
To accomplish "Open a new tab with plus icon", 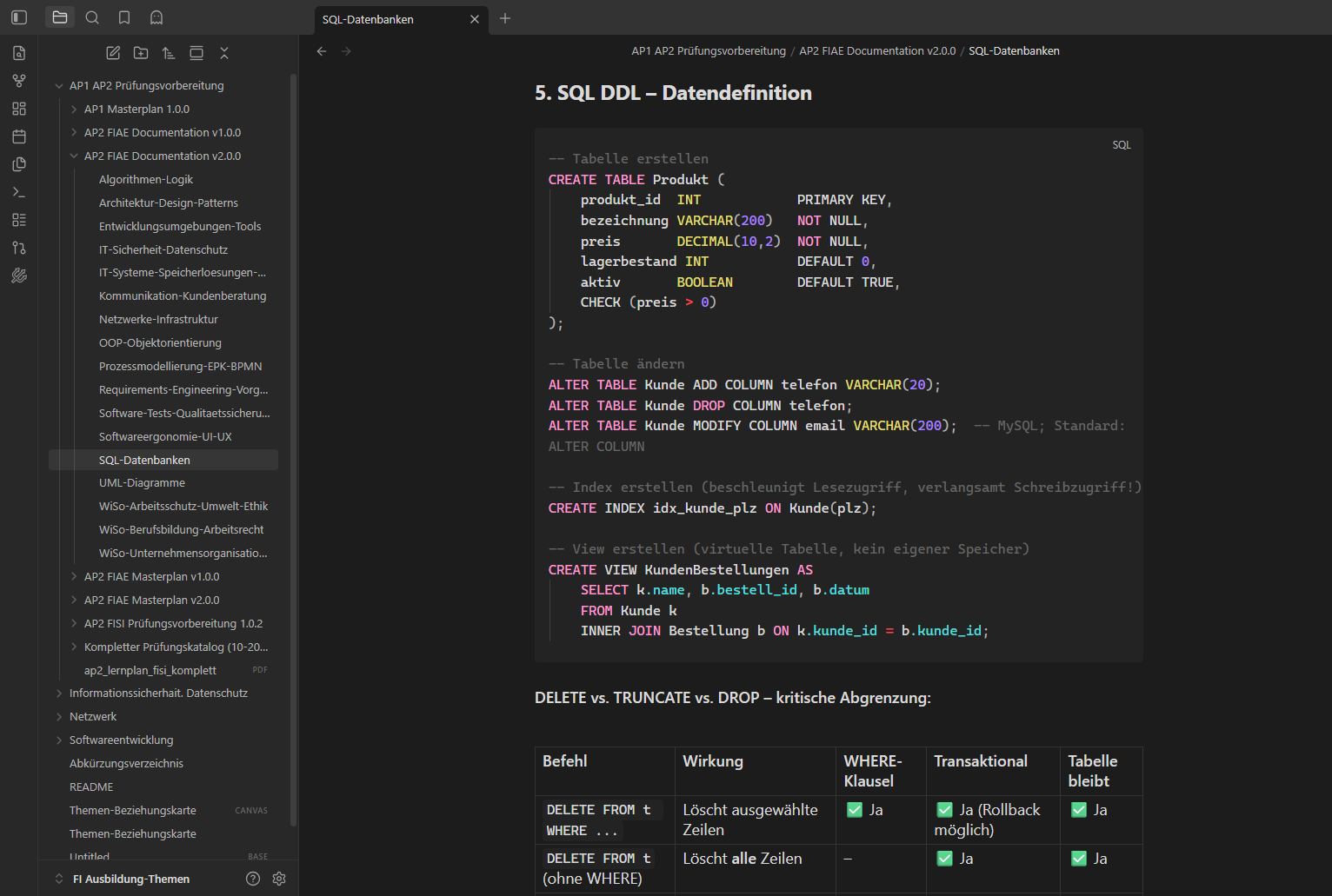I will [x=505, y=18].
